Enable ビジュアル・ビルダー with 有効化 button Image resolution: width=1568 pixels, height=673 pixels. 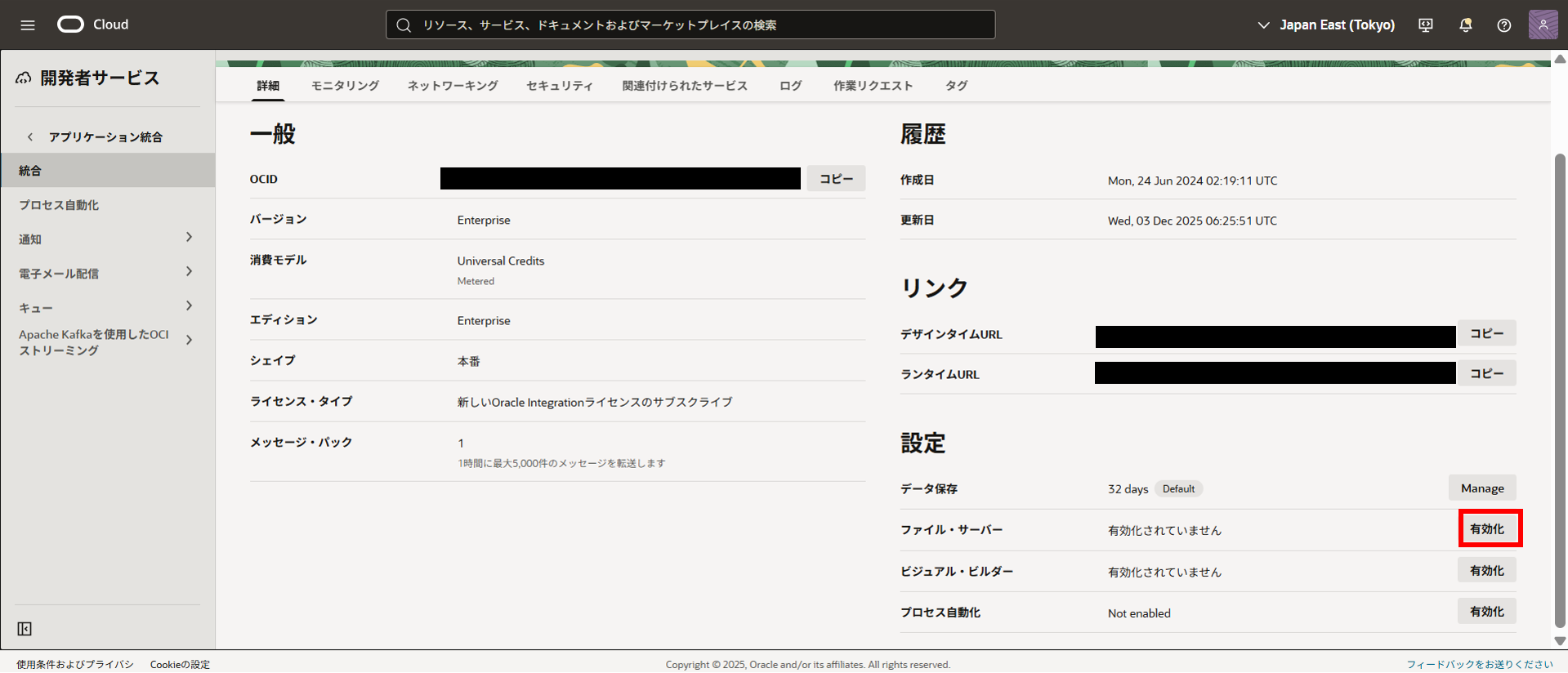1487,571
